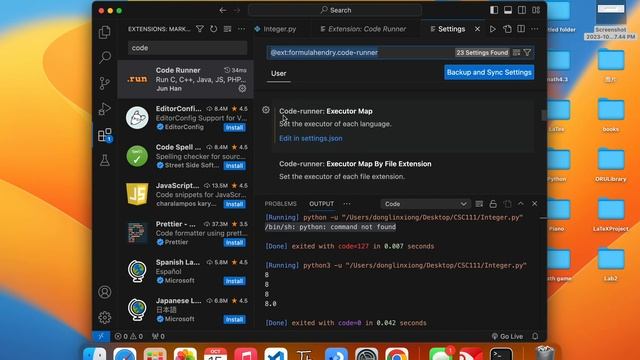Open errors and warnings status item
Image resolution: width=640 pixels, height=360 pixels.
(x=129, y=336)
